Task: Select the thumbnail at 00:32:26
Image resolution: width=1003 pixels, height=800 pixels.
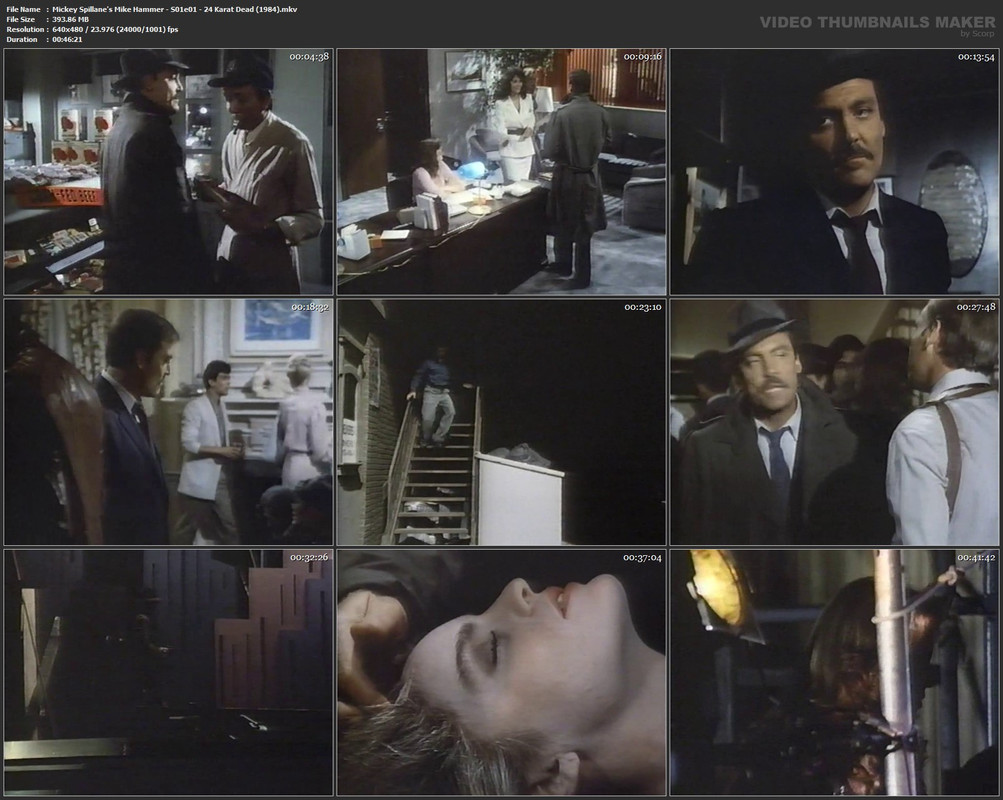Action: pyautogui.click(x=168, y=672)
